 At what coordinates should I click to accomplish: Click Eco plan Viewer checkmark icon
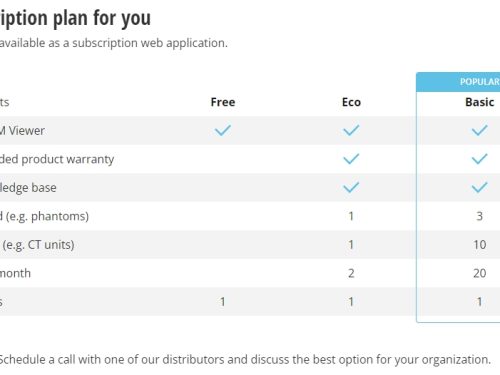(x=351, y=130)
